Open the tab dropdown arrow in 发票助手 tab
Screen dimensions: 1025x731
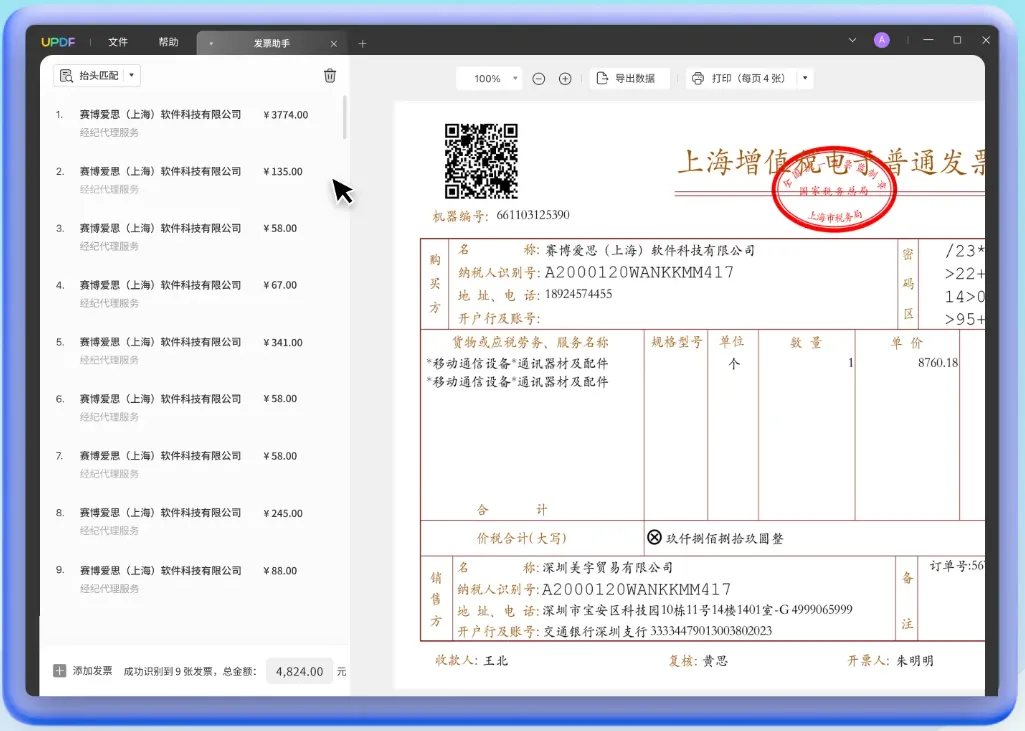point(211,44)
